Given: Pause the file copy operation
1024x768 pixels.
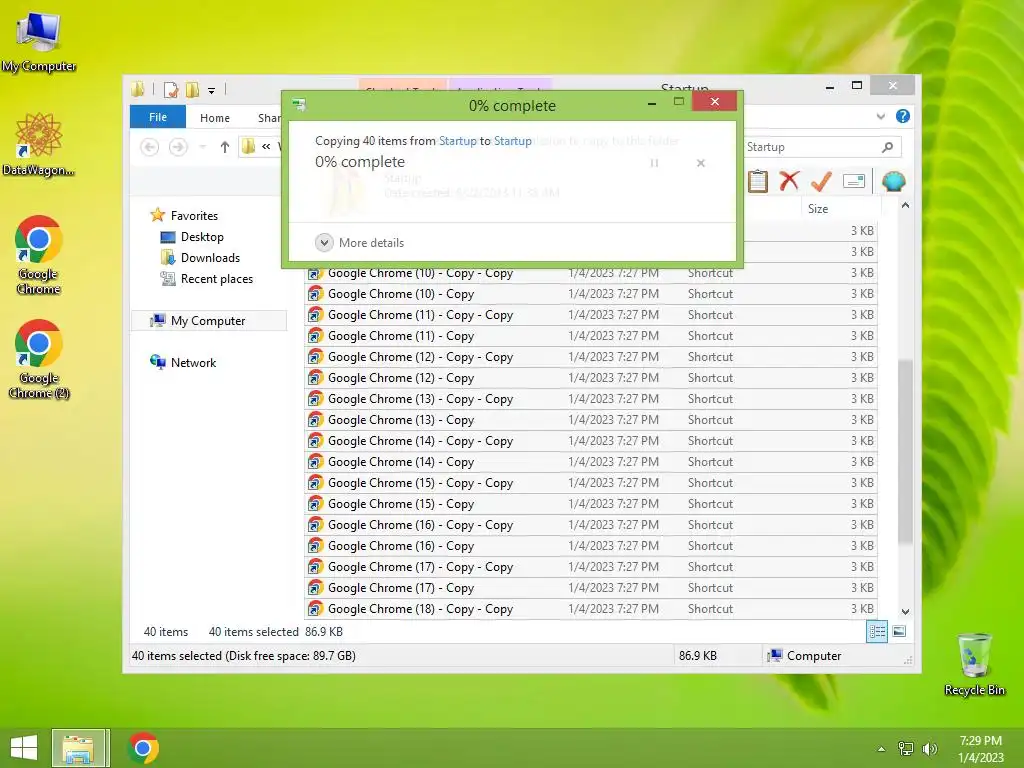Looking at the screenshot, I should [654, 163].
